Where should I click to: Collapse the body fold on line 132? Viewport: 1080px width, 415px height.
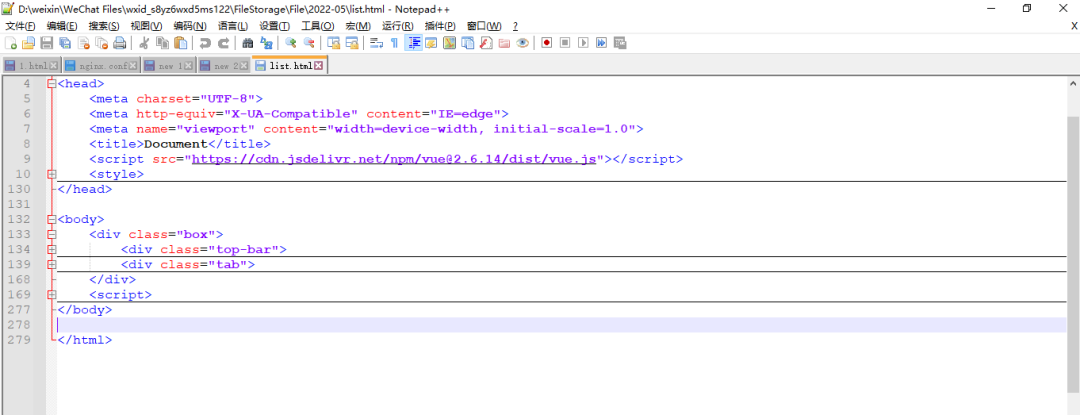point(51,220)
